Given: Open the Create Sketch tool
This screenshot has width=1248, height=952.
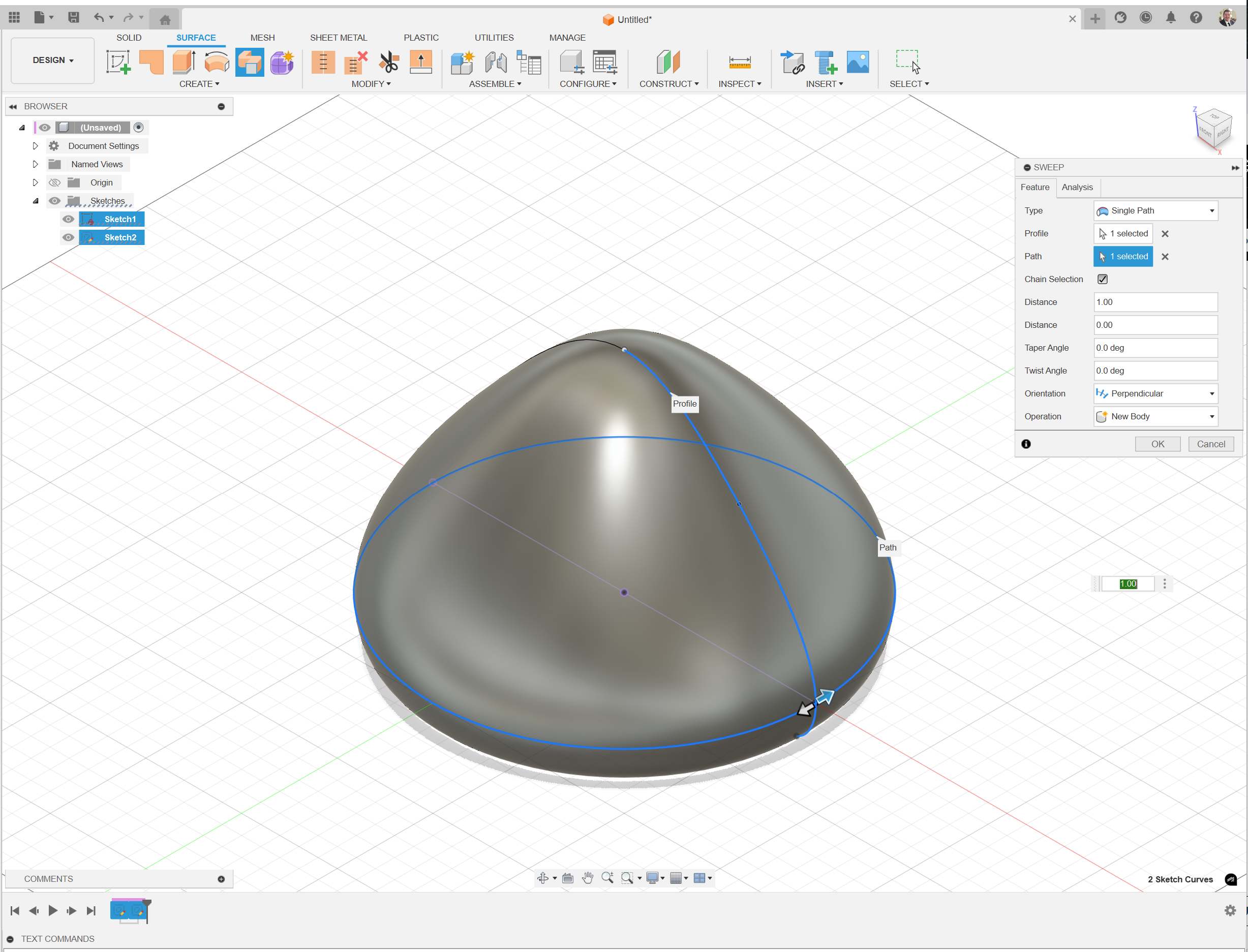Looking at the screenshot, I should point(118,63).
